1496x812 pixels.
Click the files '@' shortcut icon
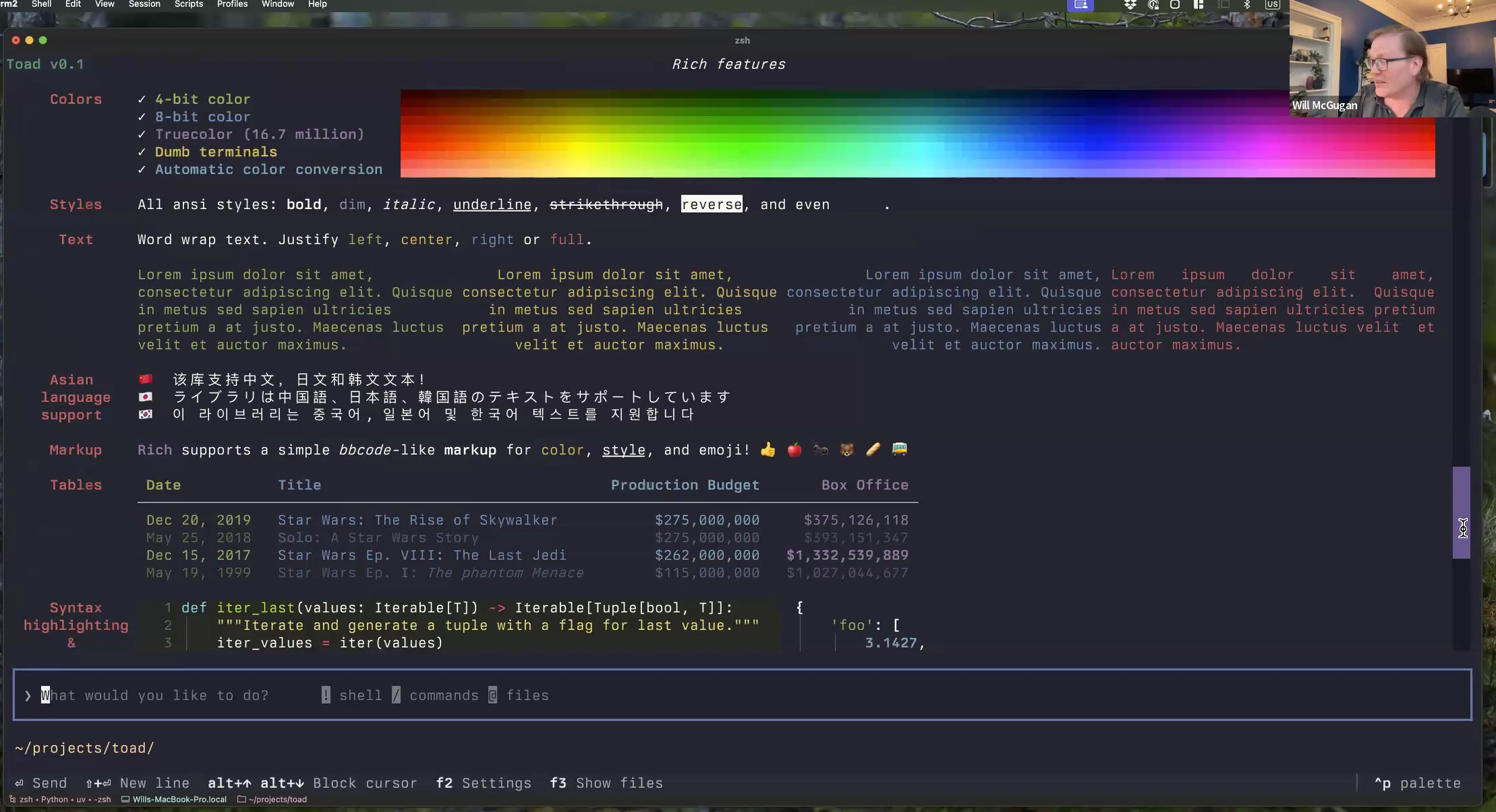click(x=492, y=695)
